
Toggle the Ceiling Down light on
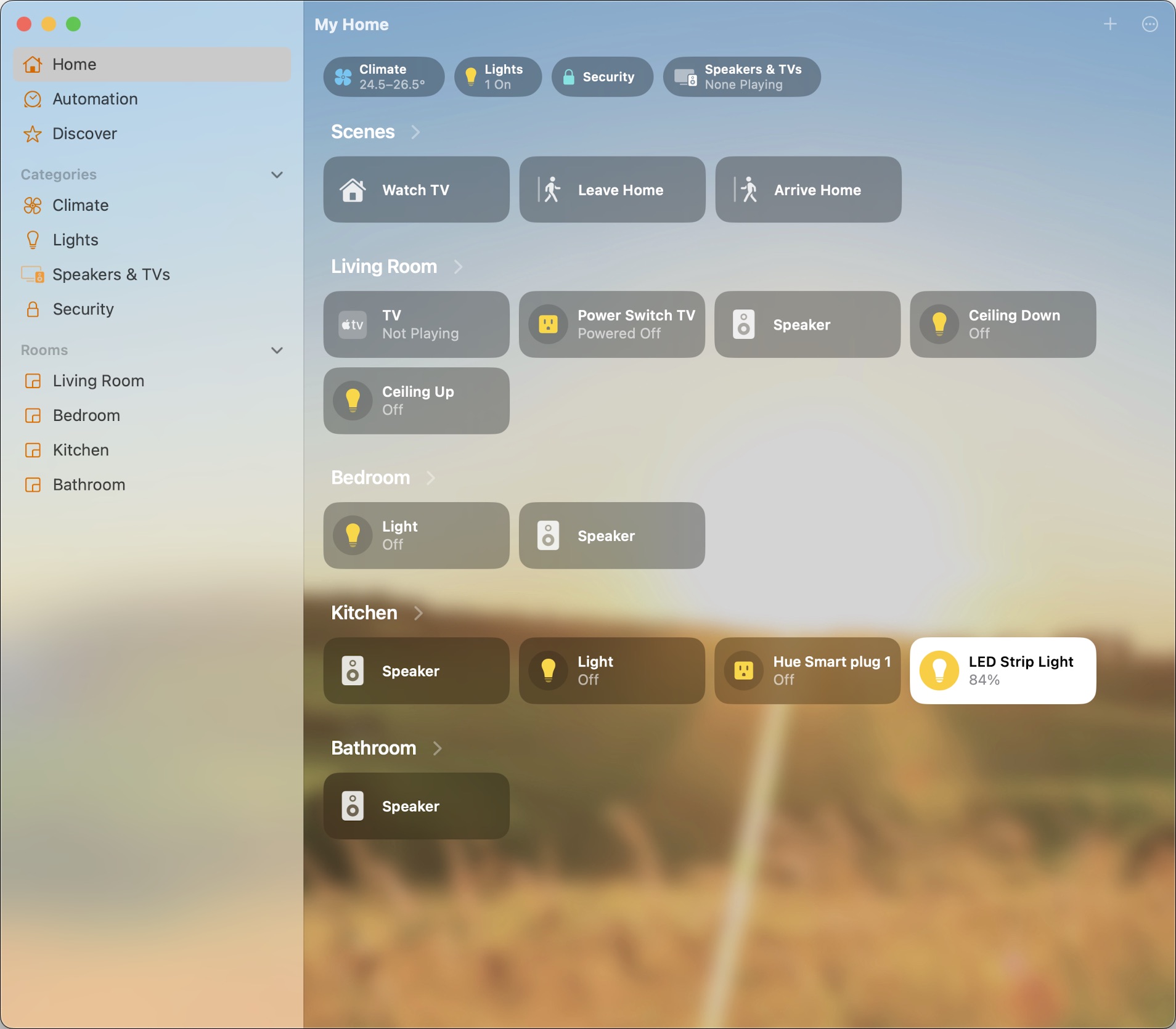(939, 325)
